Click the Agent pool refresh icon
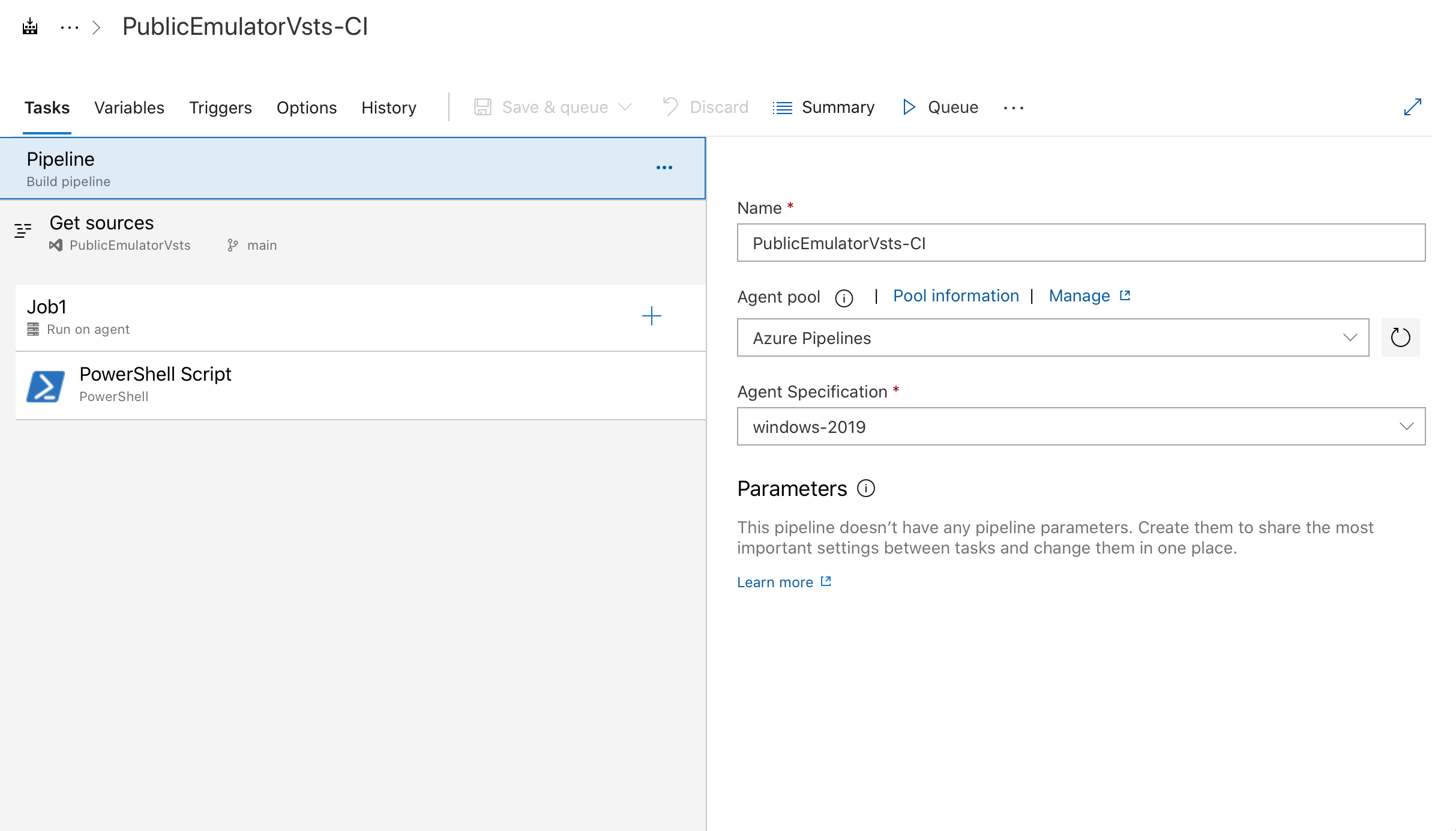Viewport: 1456px width, 831px height. coord(1399,338)
